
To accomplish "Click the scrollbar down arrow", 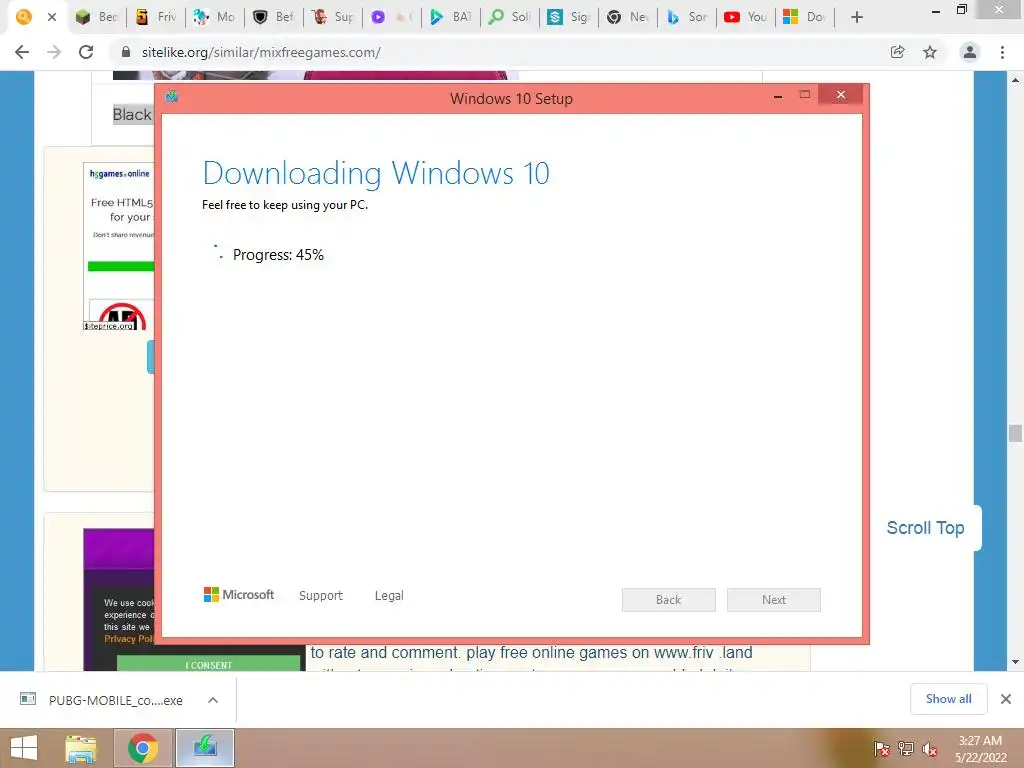I will (x=1015, y=662).
